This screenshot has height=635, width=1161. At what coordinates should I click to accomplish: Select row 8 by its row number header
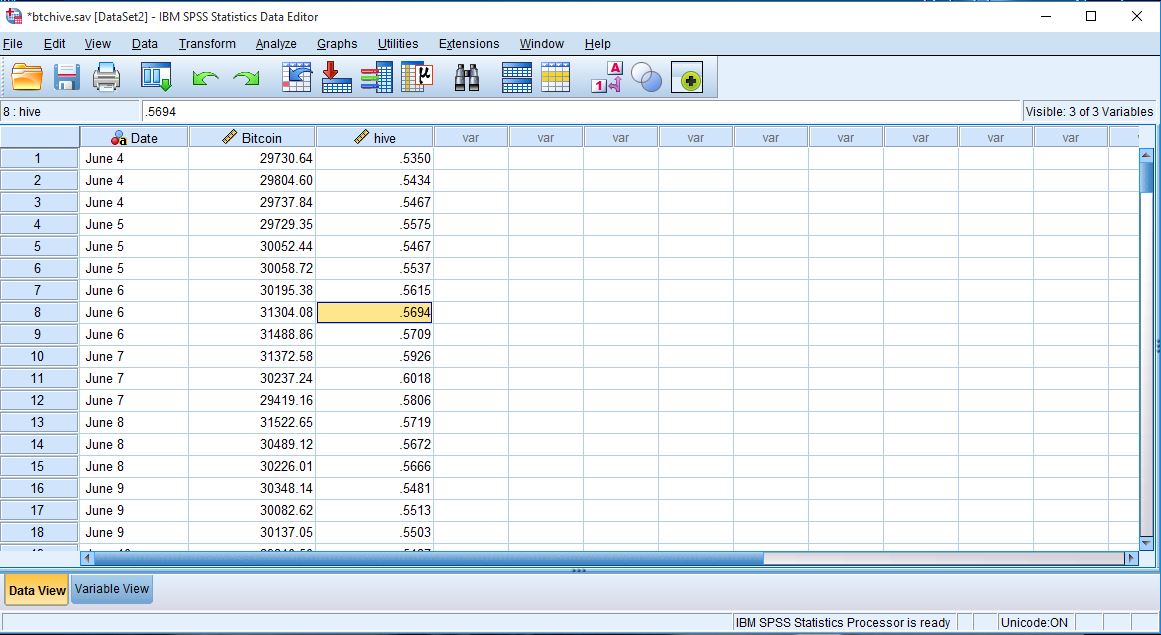coord(39,312)
